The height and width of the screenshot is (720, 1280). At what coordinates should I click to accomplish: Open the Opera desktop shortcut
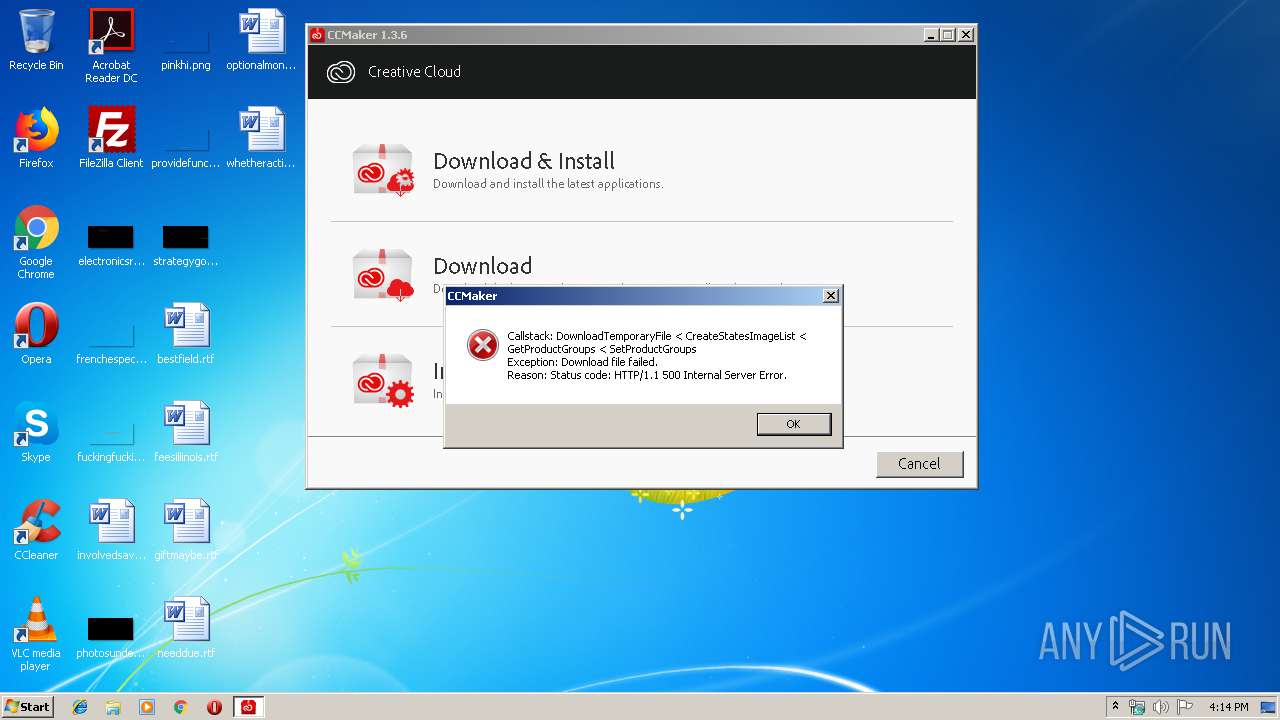point(36,334)
